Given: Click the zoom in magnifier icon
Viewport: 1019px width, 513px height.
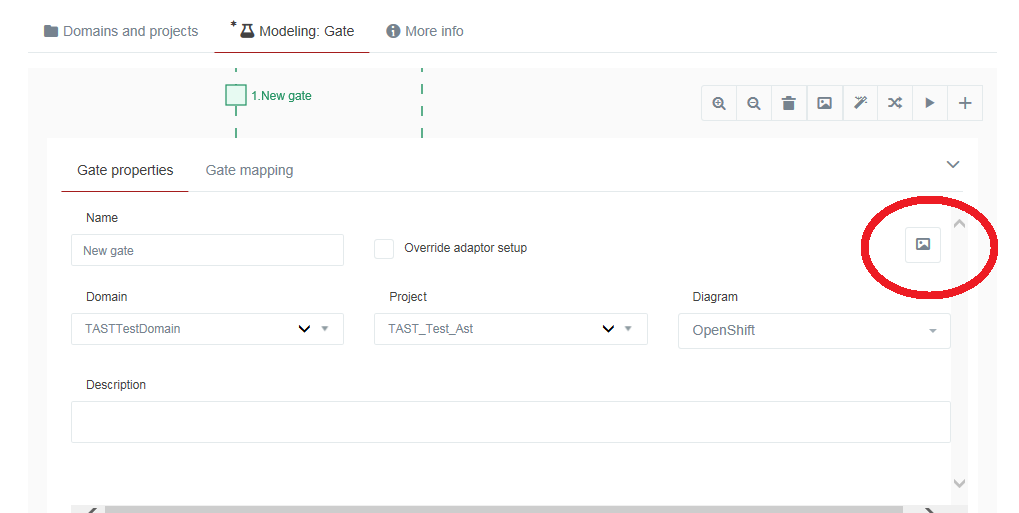Looking at the screenshot, I should click(719, 103).
